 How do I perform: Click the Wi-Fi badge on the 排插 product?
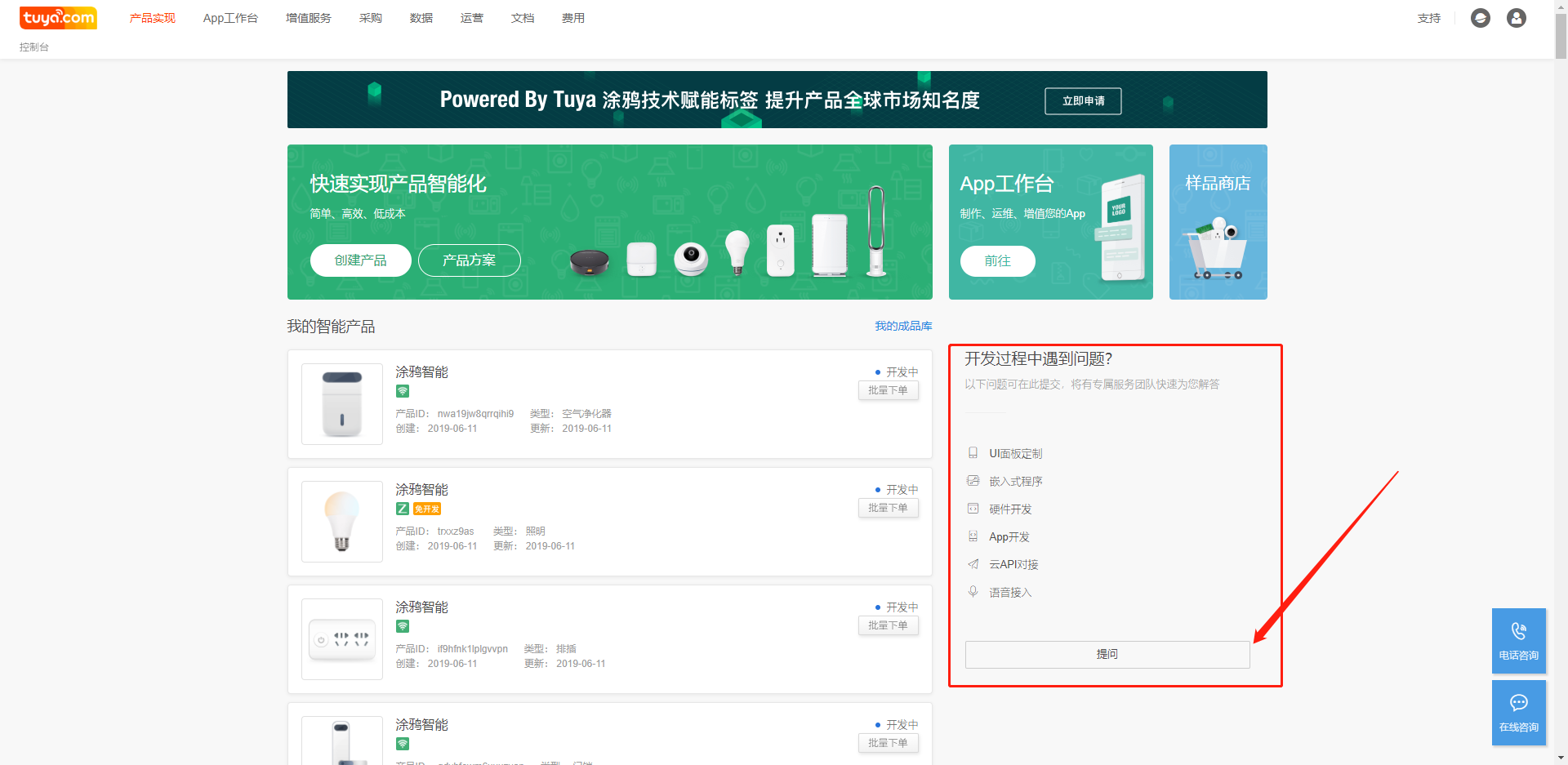click(x=403, y=626)
